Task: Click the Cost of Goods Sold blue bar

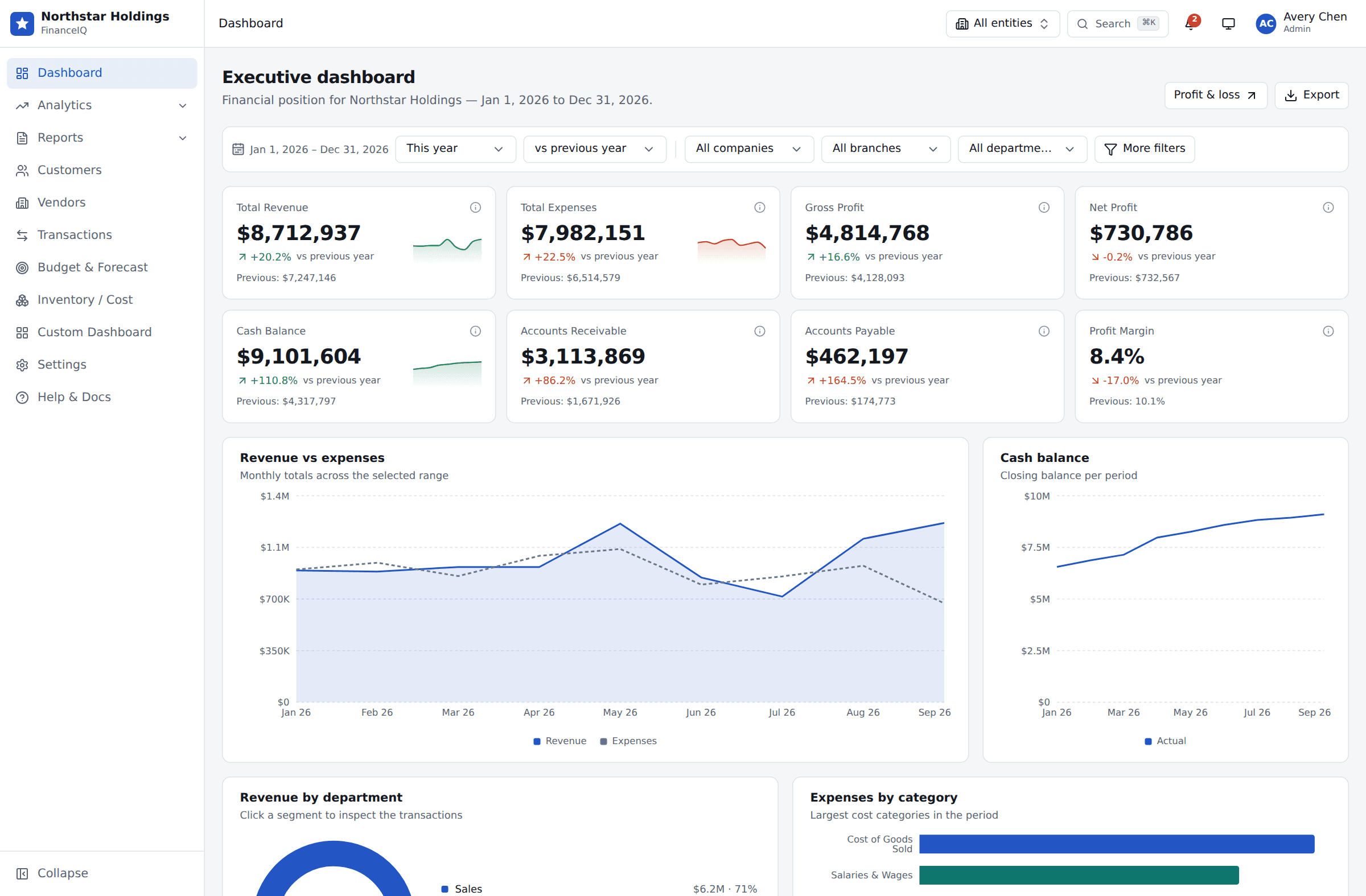Action: (1116, 844)
